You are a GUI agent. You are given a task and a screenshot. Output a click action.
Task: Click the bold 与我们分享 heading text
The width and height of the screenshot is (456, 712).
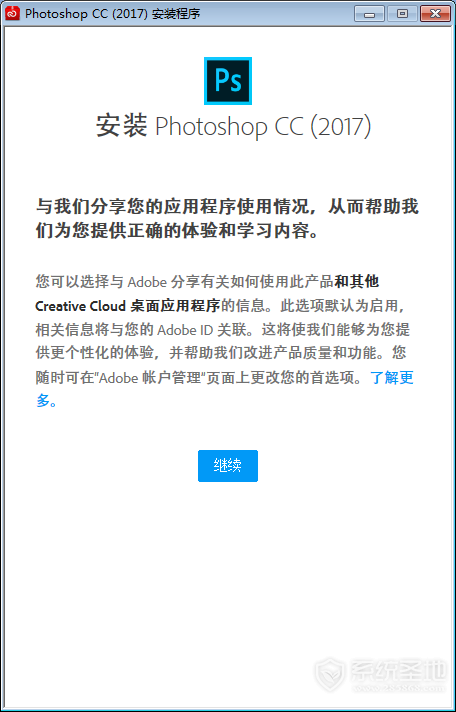pos(227,218)
